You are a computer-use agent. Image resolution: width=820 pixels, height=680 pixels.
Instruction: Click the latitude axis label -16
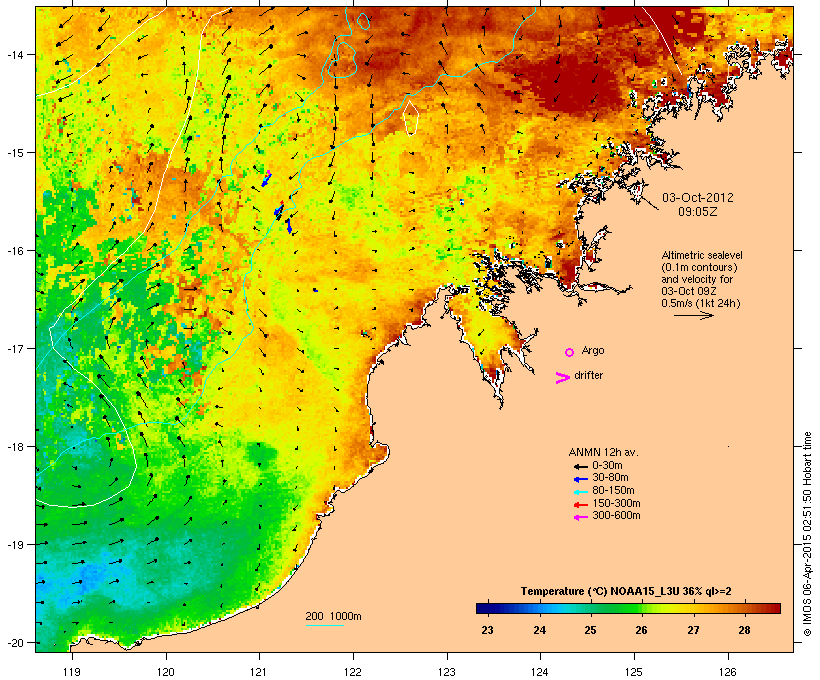tap(14, 251)
